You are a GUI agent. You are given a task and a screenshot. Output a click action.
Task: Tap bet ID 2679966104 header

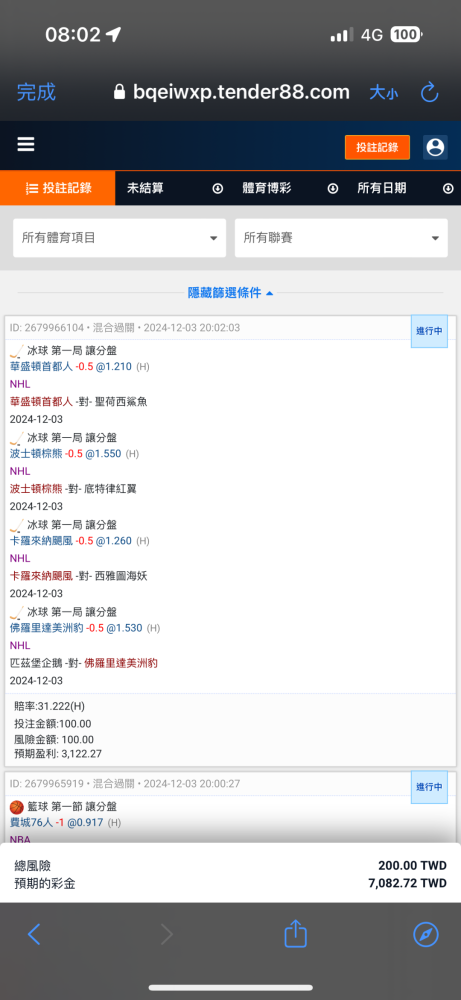125,328
